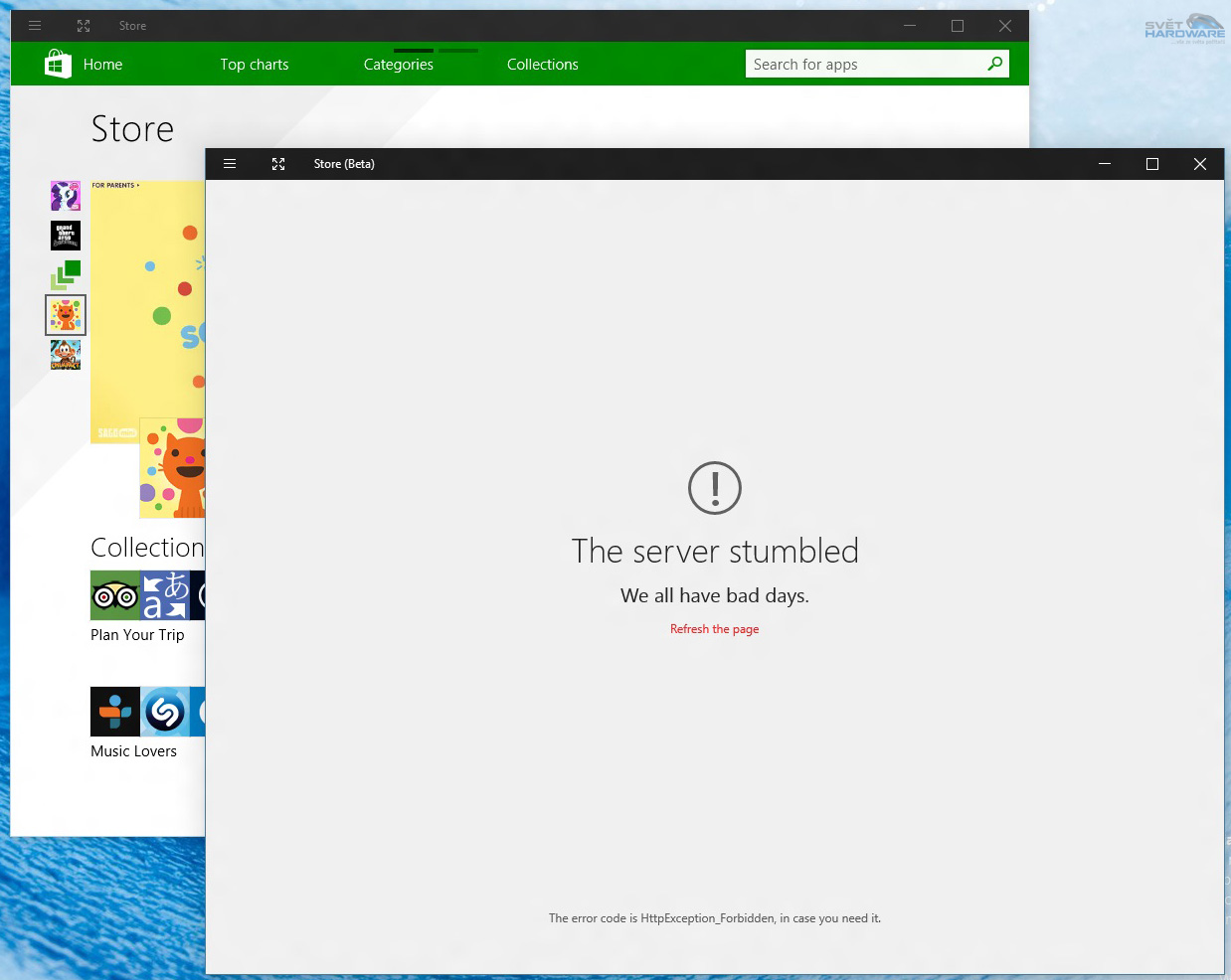Click the Refresh the page link

(714, 628)
